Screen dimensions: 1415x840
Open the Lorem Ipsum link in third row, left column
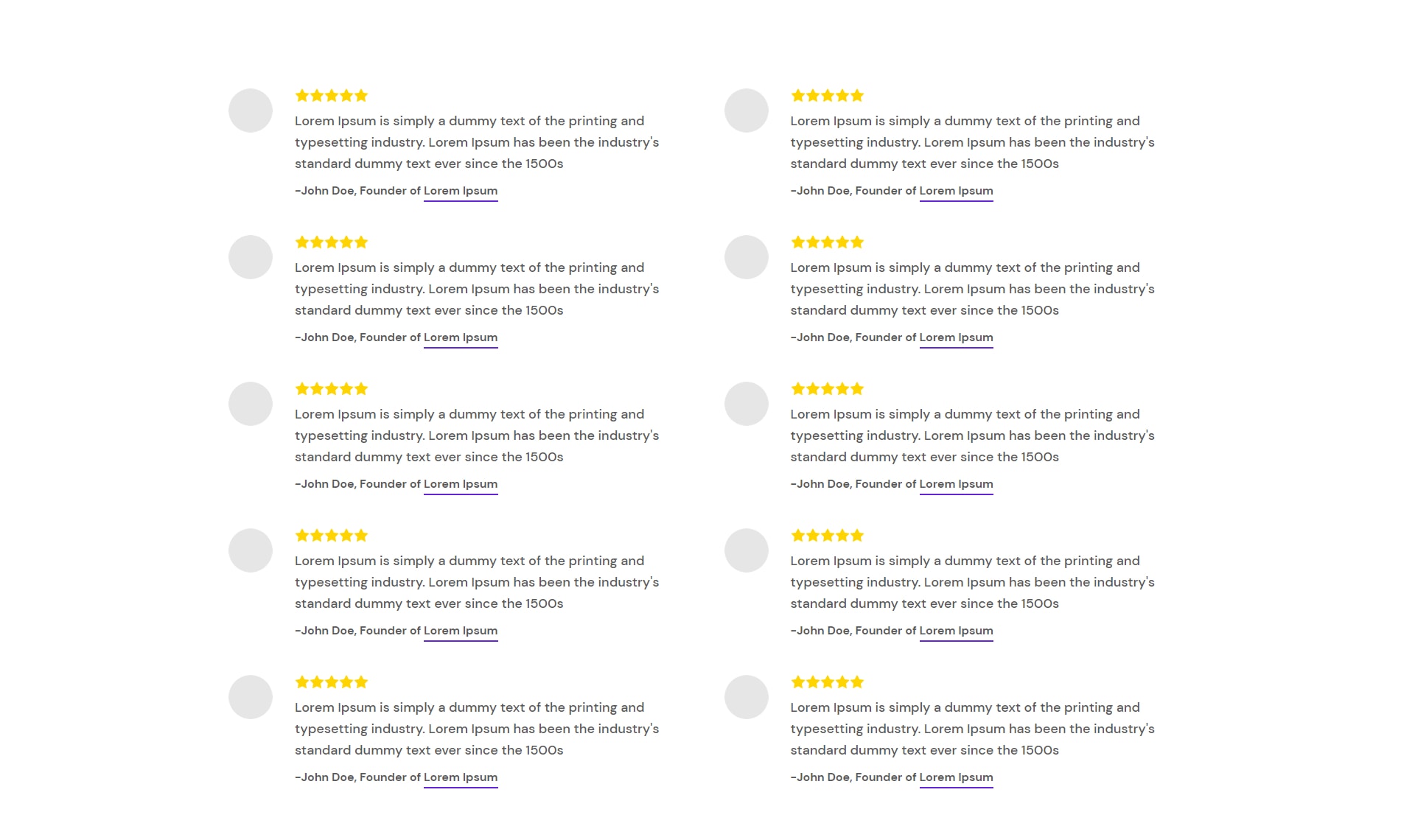click(461, 484)
